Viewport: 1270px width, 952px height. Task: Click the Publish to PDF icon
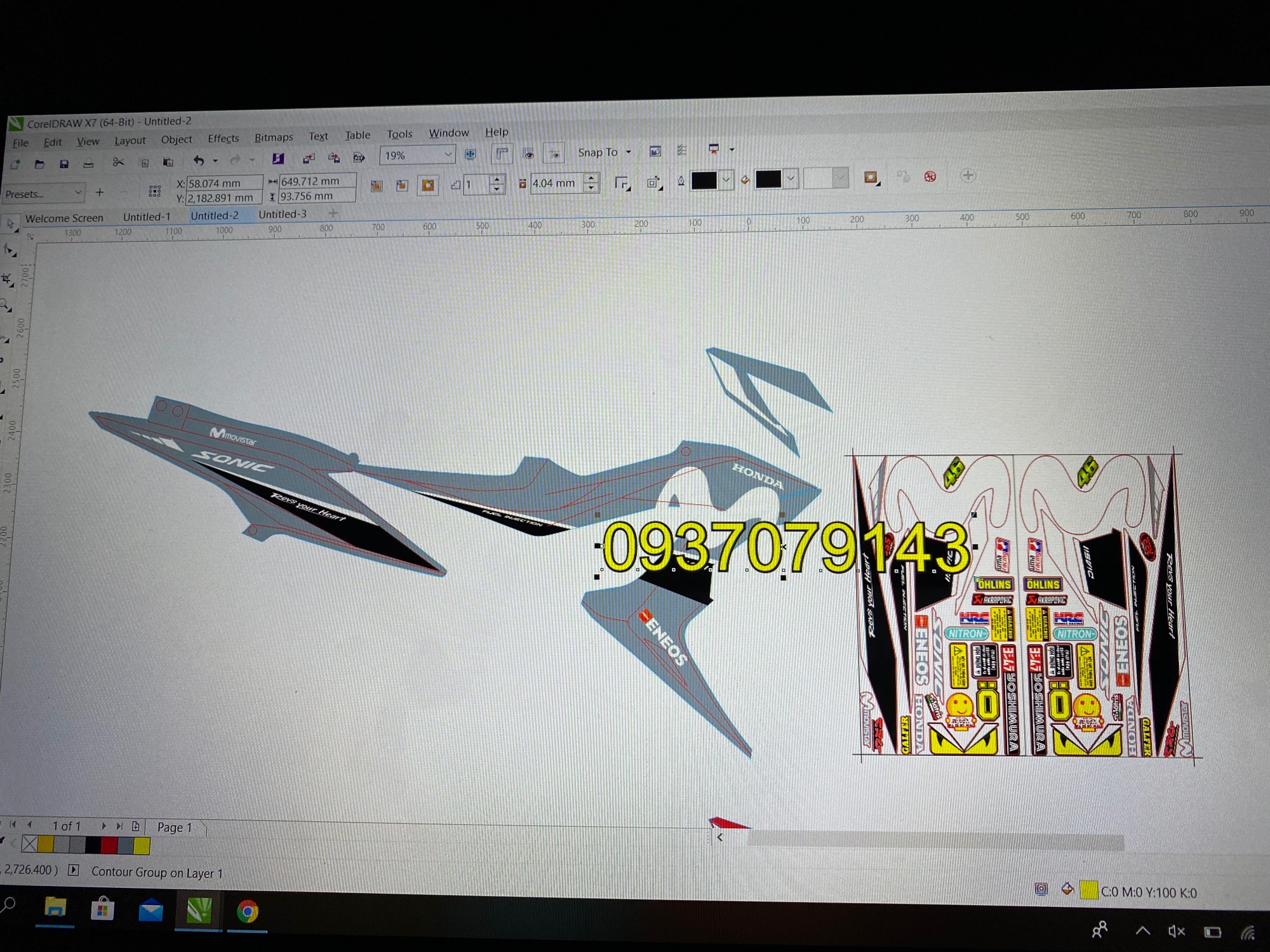[x=359, y=157]
